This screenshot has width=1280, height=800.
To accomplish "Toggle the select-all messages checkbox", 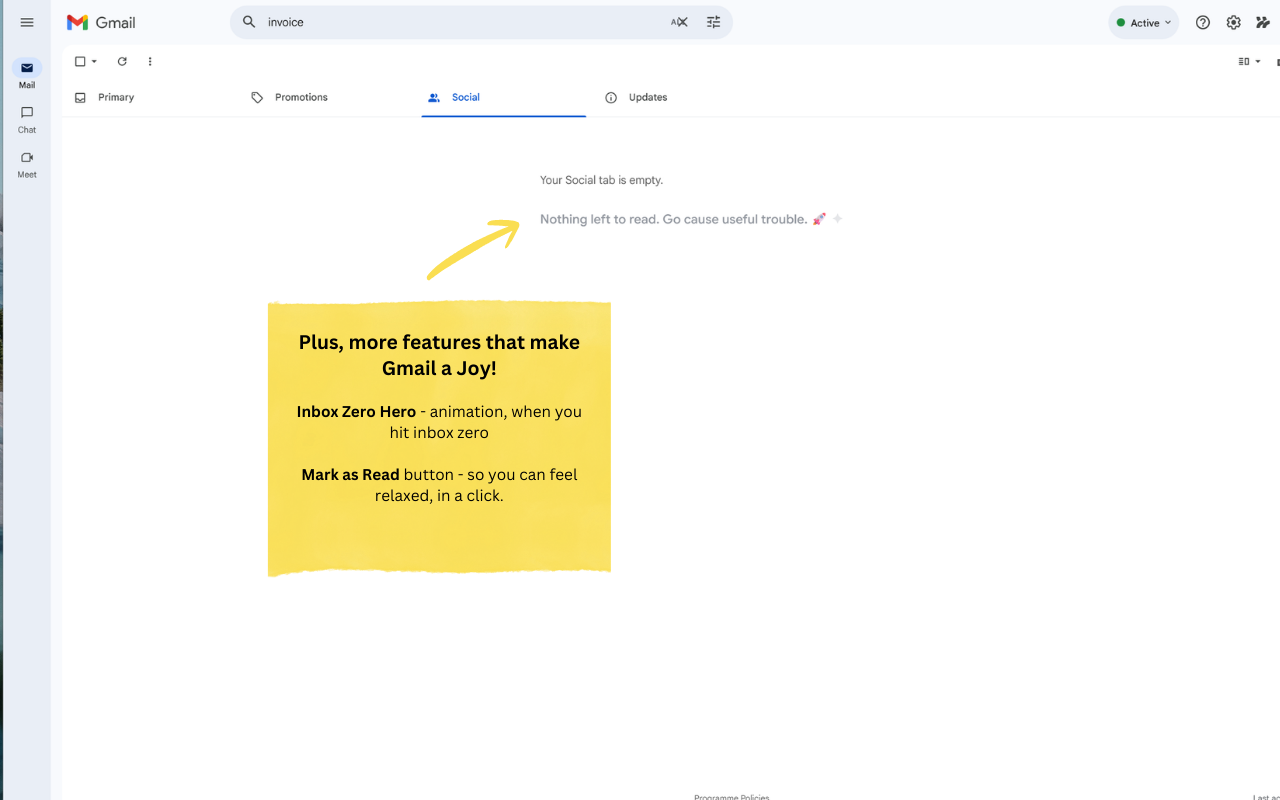I will pos(80,61).
